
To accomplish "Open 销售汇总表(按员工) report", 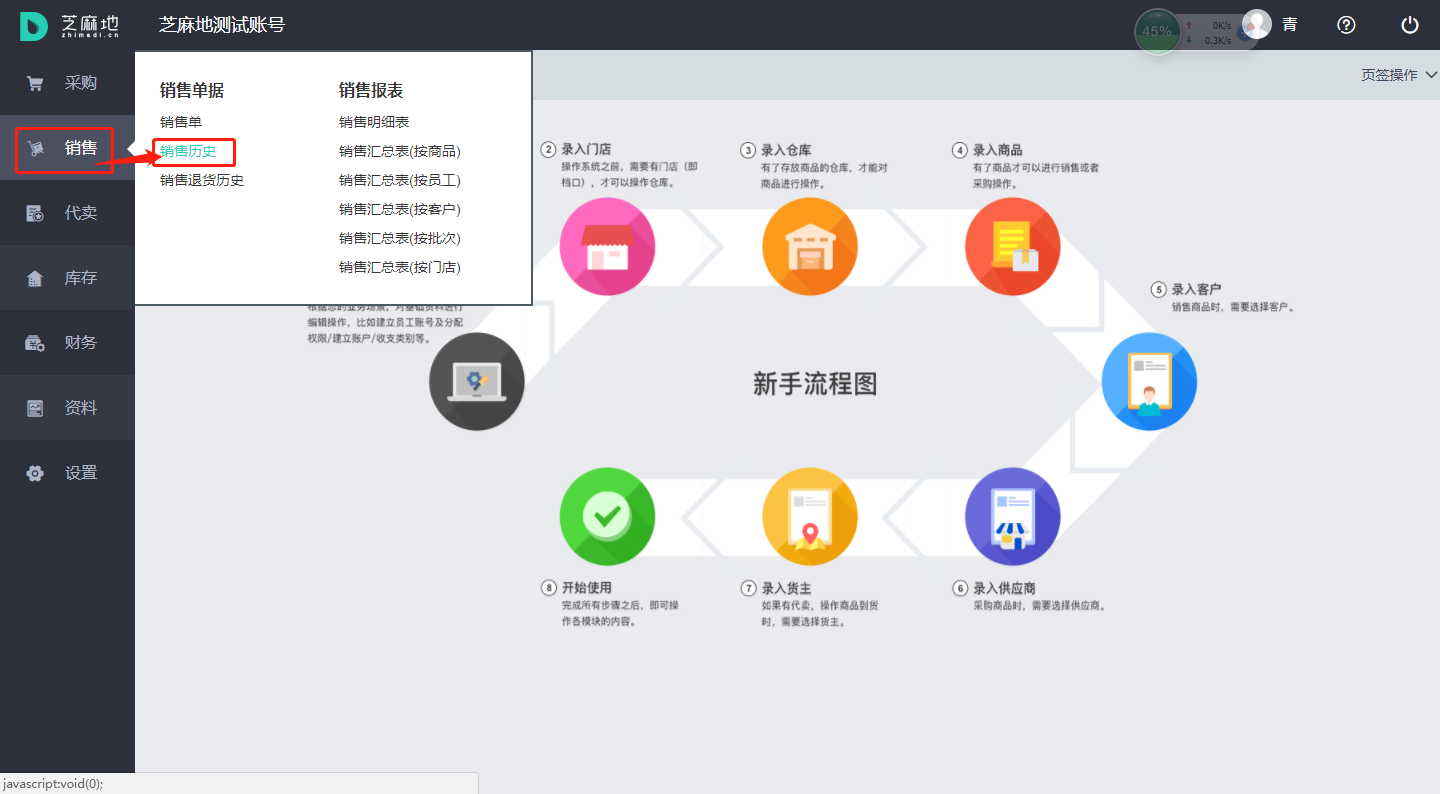I will click(x=400, y=180).
